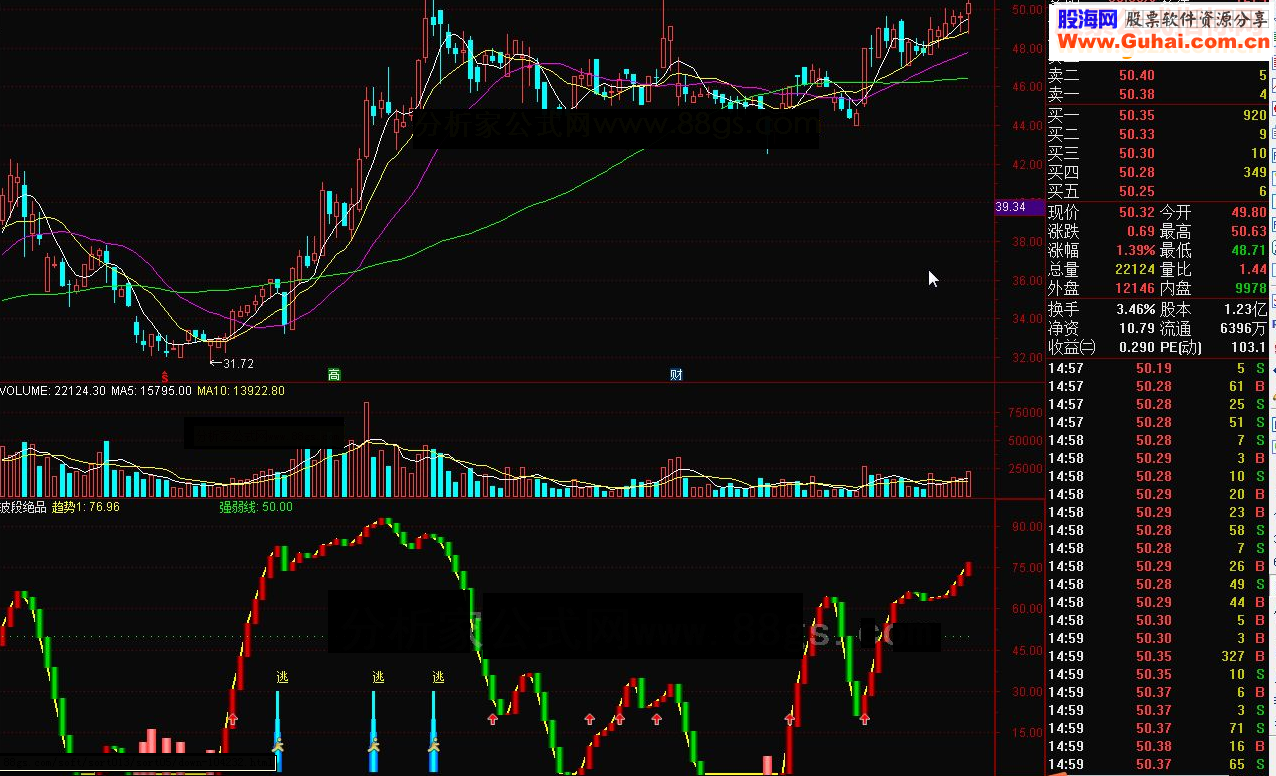Image resolution: width=1276 pixels, height=776 pixels.
Task: Click the 波段绝品 indicator name
Action: [22, 507]
